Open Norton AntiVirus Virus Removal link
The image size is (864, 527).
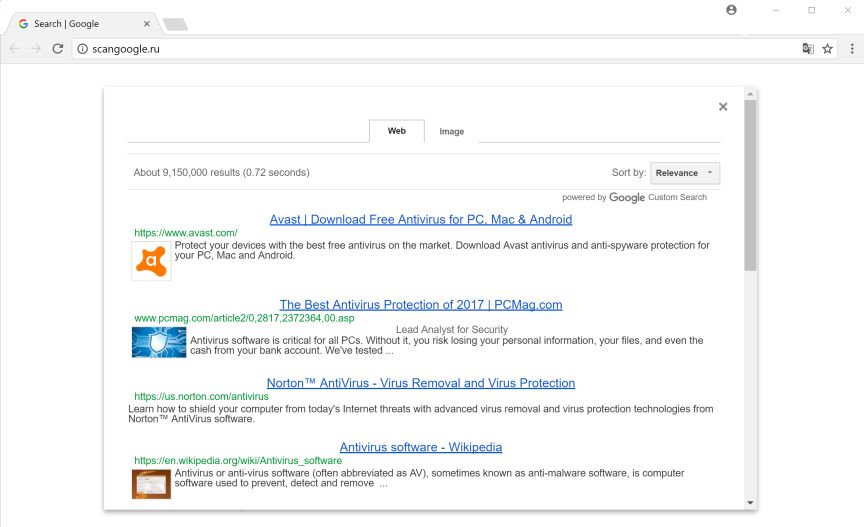point(420,383)
